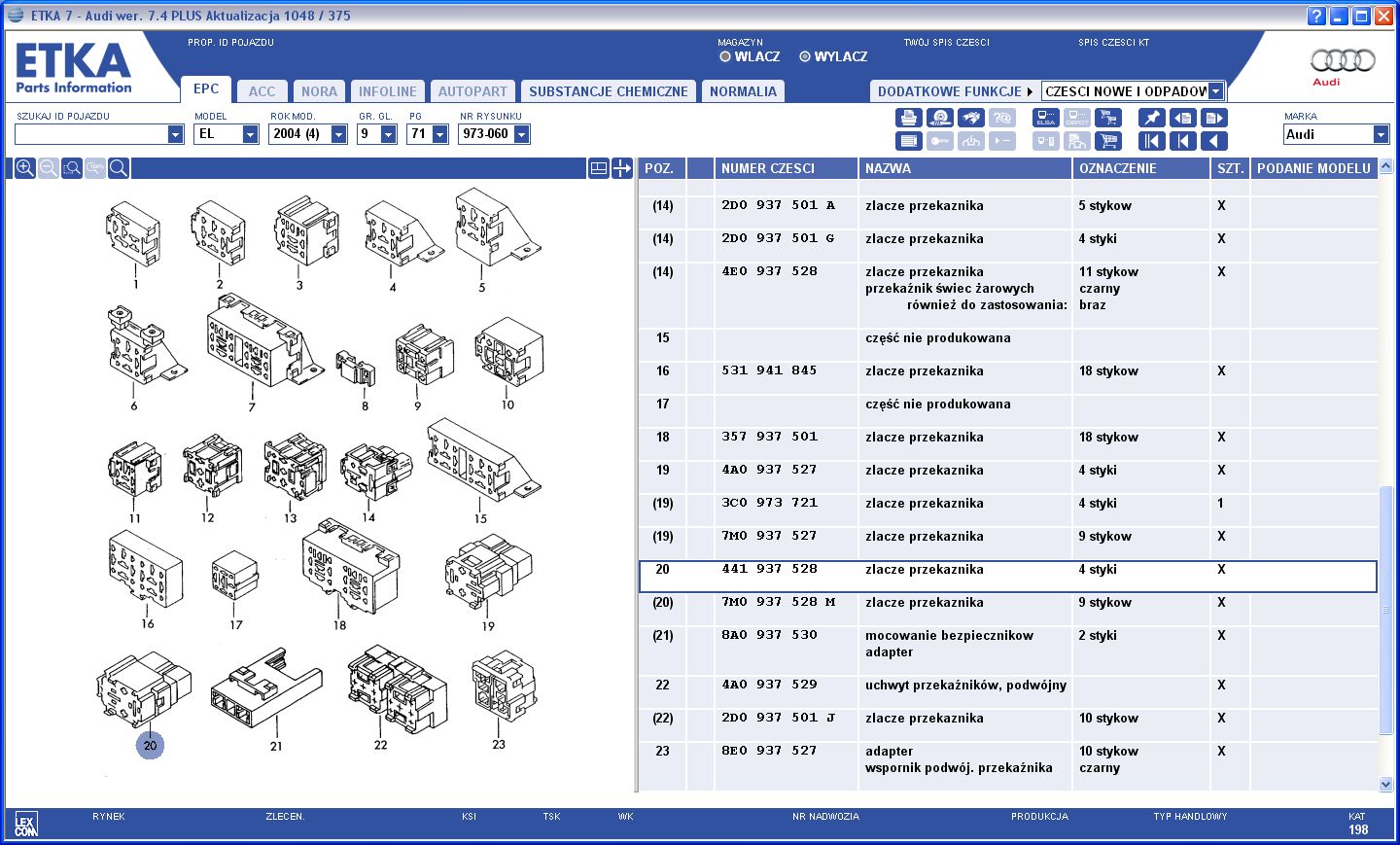Switch to the EPC tab
Image resolution: width=1400 pixels, height=845 pixels.
pyautogui.click(x=206, y=88)
